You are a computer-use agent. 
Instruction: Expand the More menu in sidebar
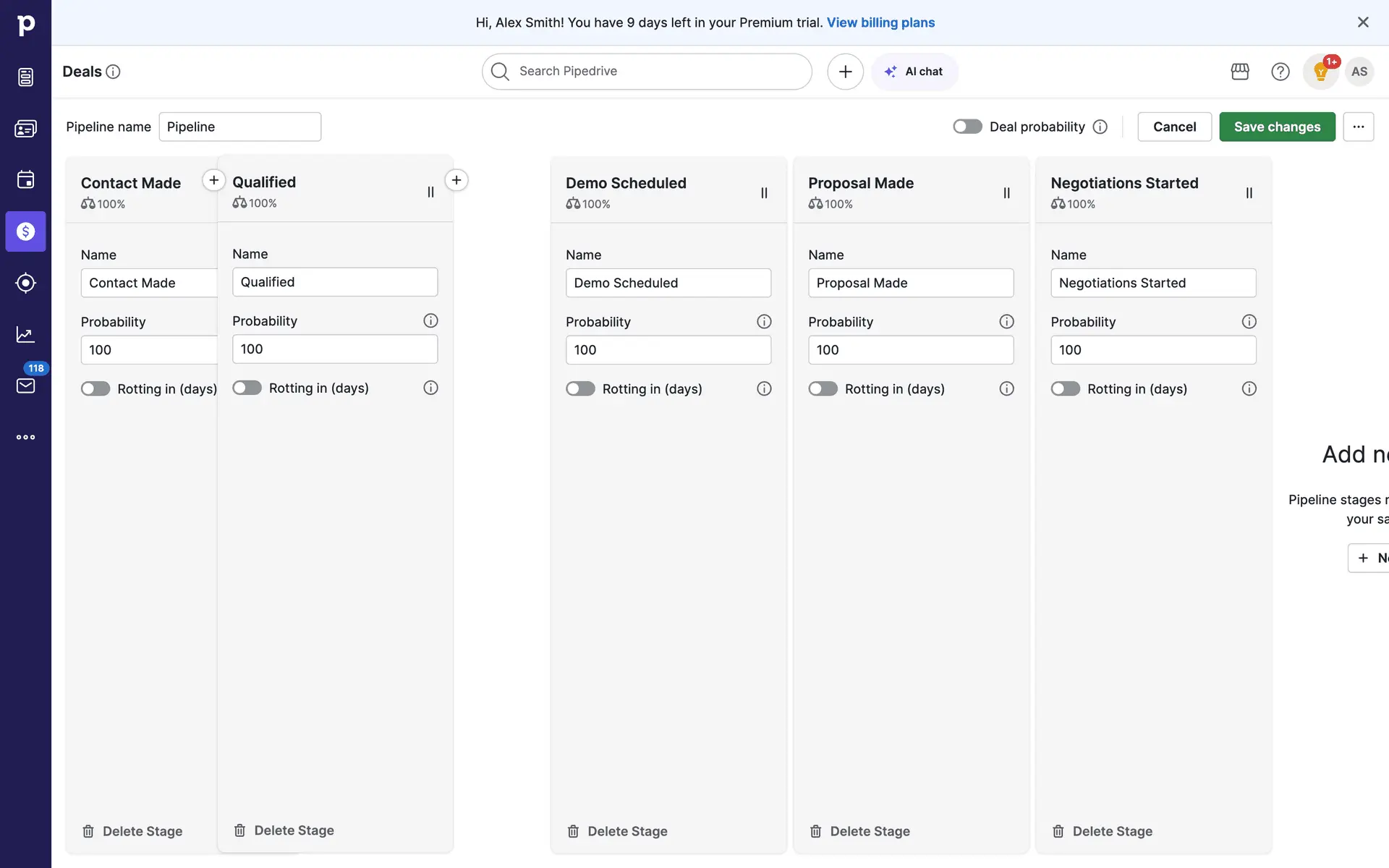coord(25,437)
